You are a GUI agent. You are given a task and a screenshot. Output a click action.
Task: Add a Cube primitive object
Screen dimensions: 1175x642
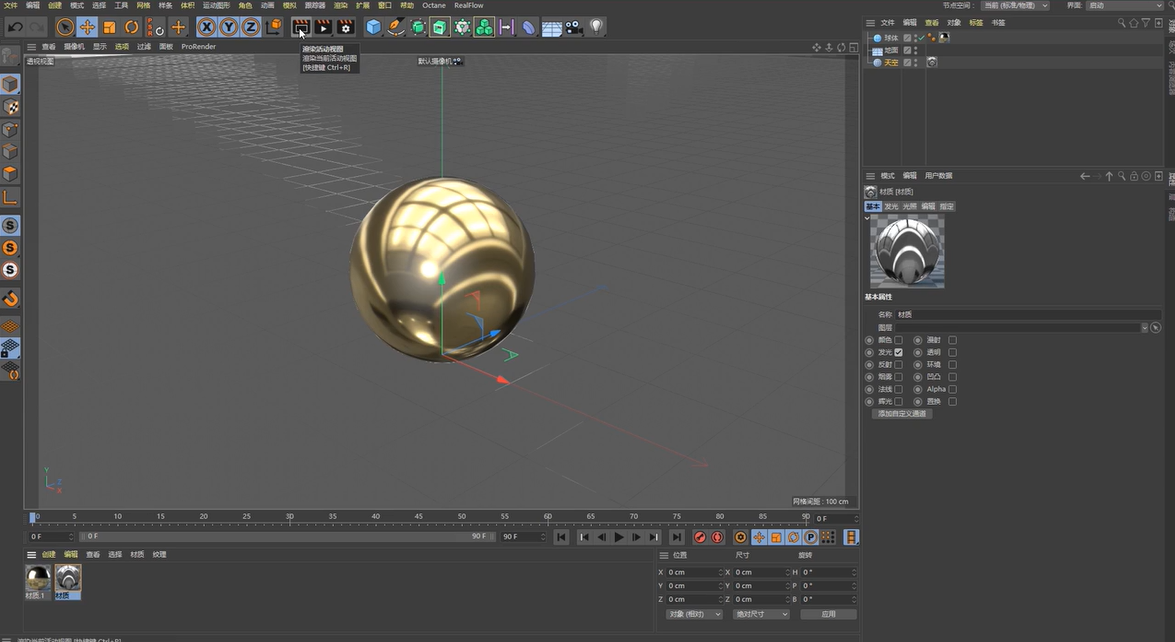click(373, 28)
